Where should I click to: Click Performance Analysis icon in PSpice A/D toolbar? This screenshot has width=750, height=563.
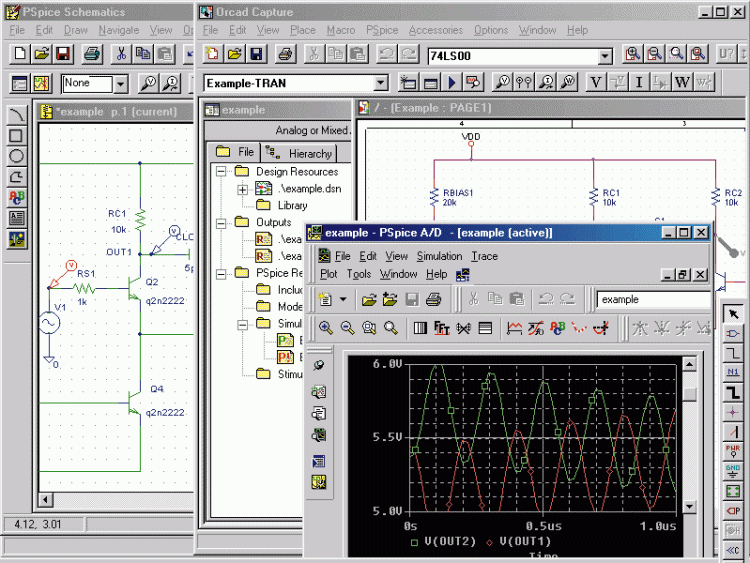coord(463,328)
